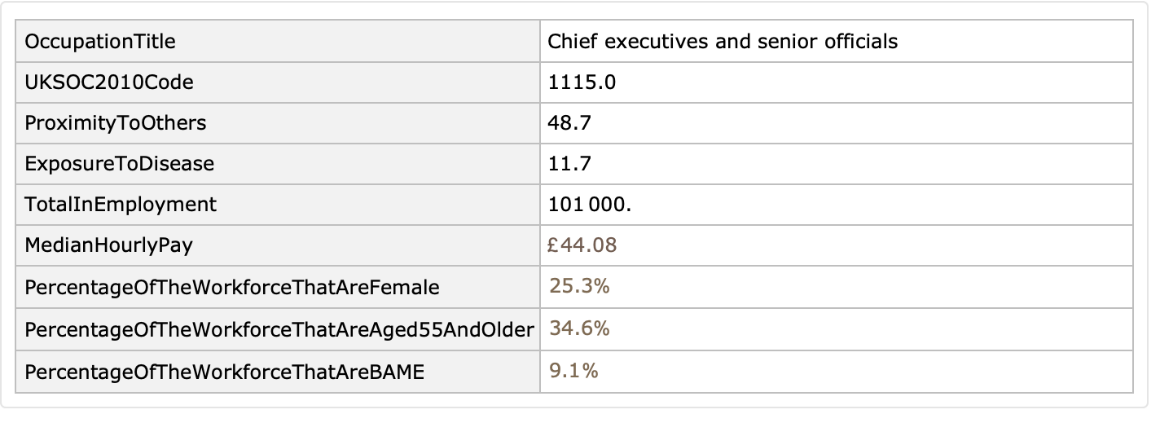Click the PercentageOfTheWorkforceThatAreFemale label
The height and width of the screenshot is (438, 1150).
[x=195, y=288]
